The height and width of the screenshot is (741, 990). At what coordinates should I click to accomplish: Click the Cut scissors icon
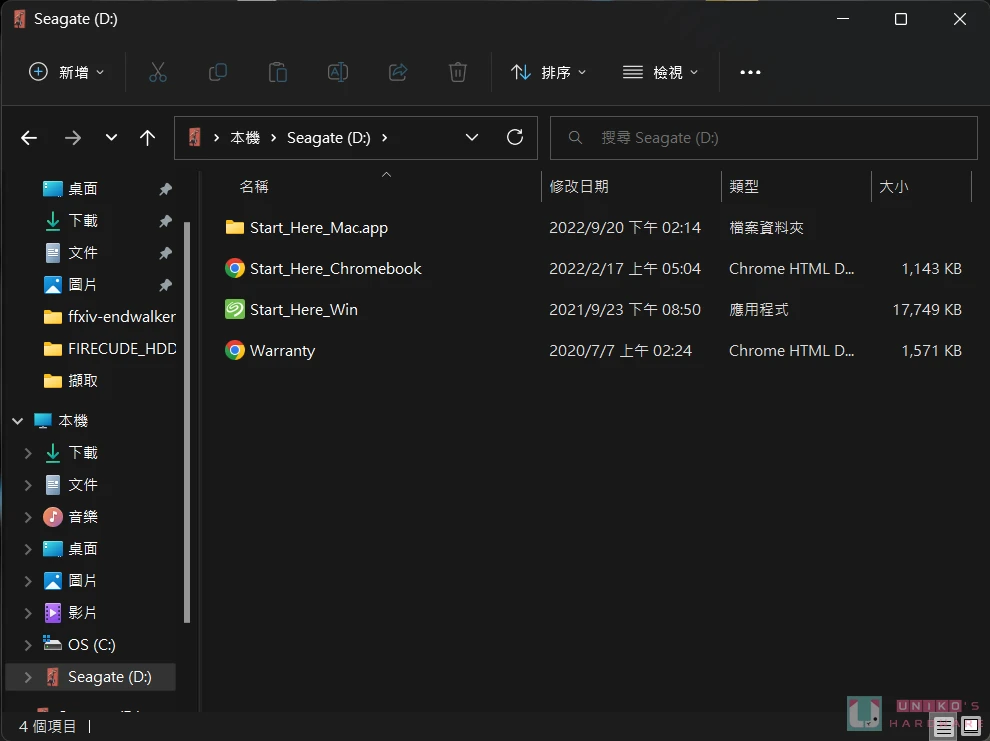pyautogui.click(x=158, y=73)
